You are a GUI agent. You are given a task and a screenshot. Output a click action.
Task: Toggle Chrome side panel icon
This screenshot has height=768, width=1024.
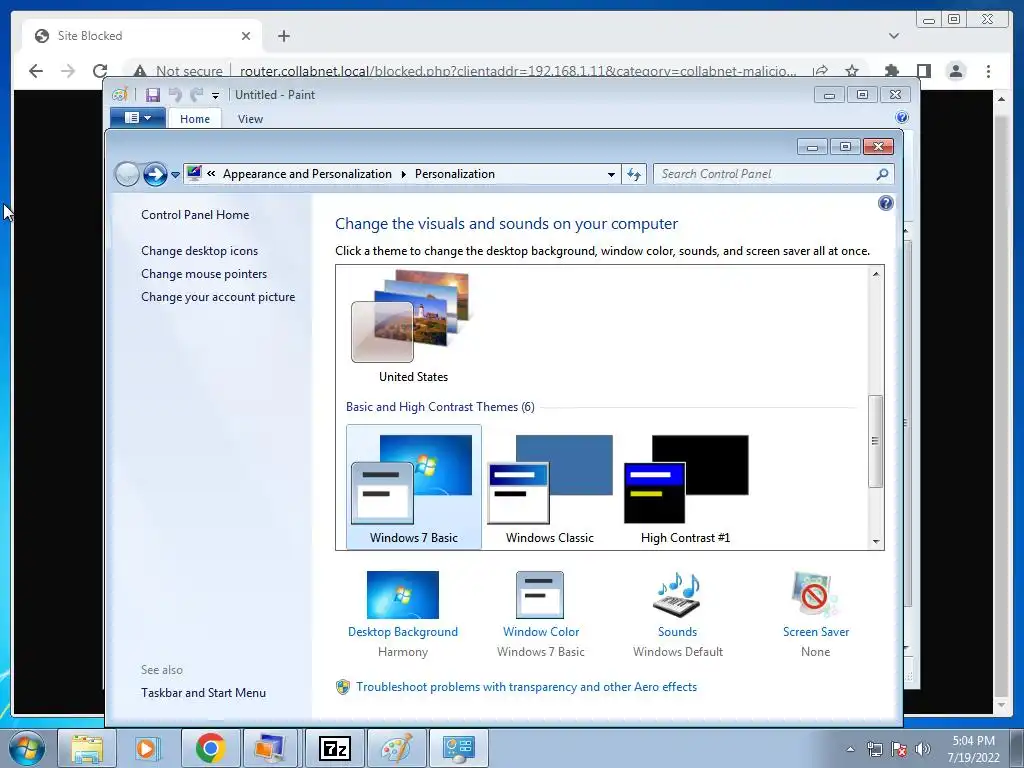click(x=923, y=71)
